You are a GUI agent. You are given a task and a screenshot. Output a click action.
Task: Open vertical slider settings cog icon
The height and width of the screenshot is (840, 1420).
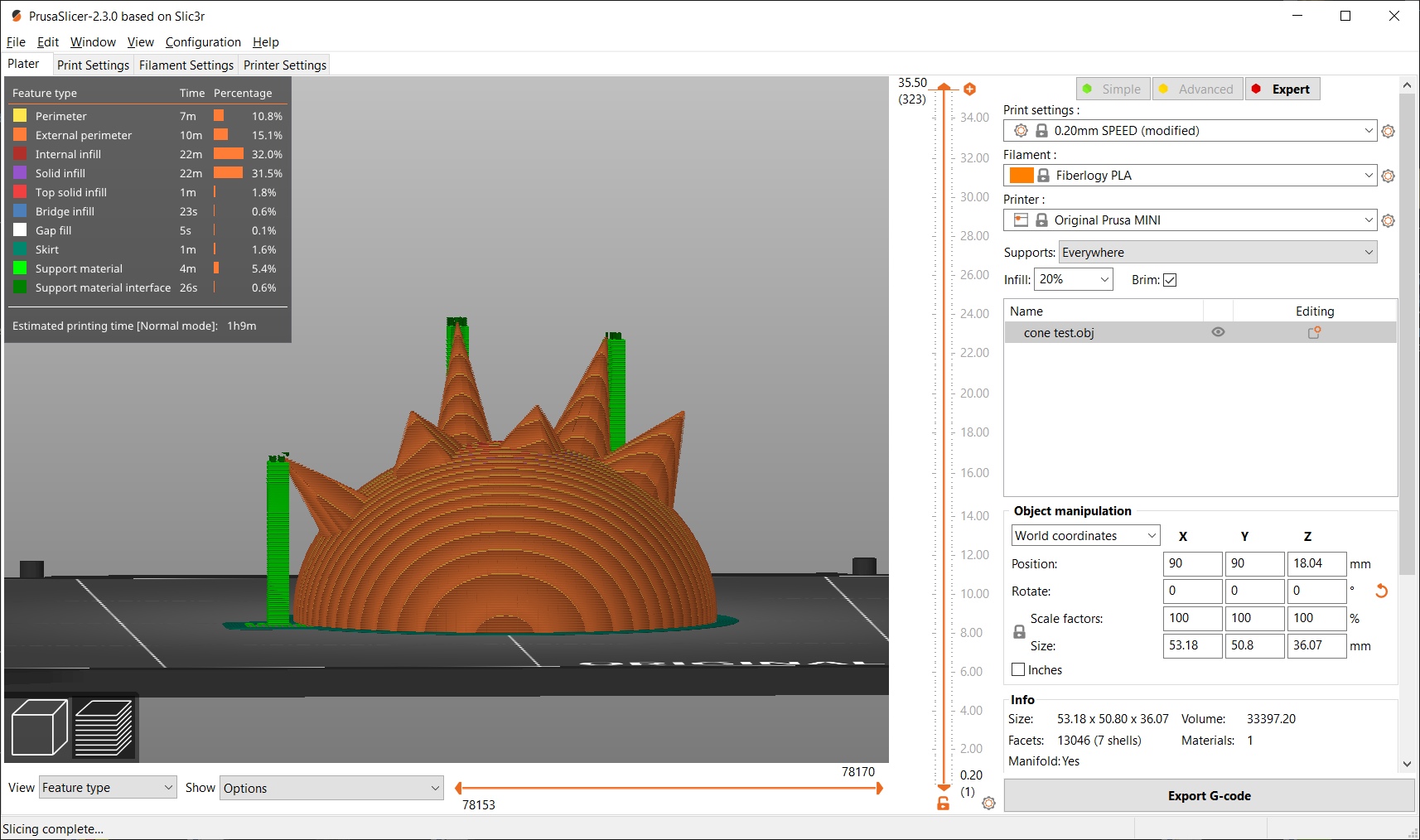[x=988, y=803]
